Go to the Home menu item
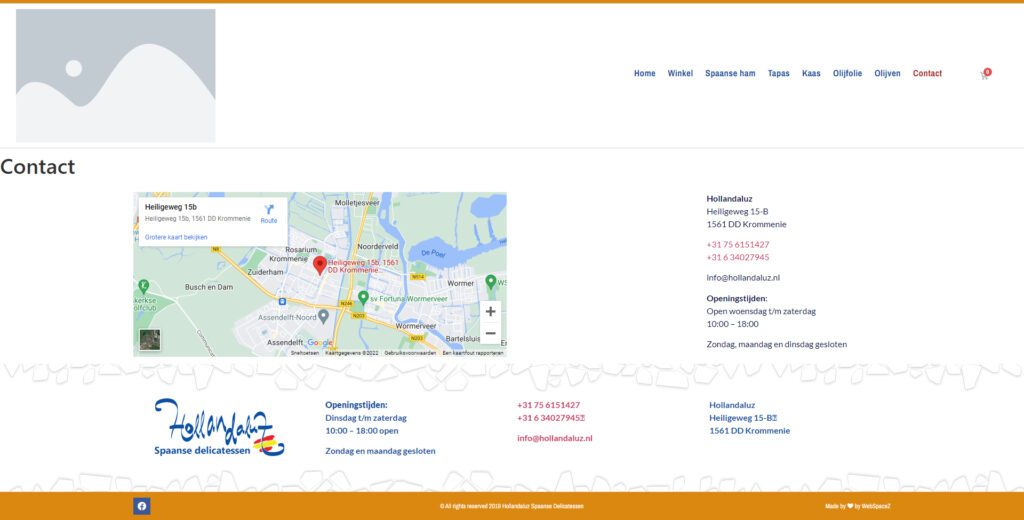Screen dimensions: 1024x520 [x=645, y=73]
